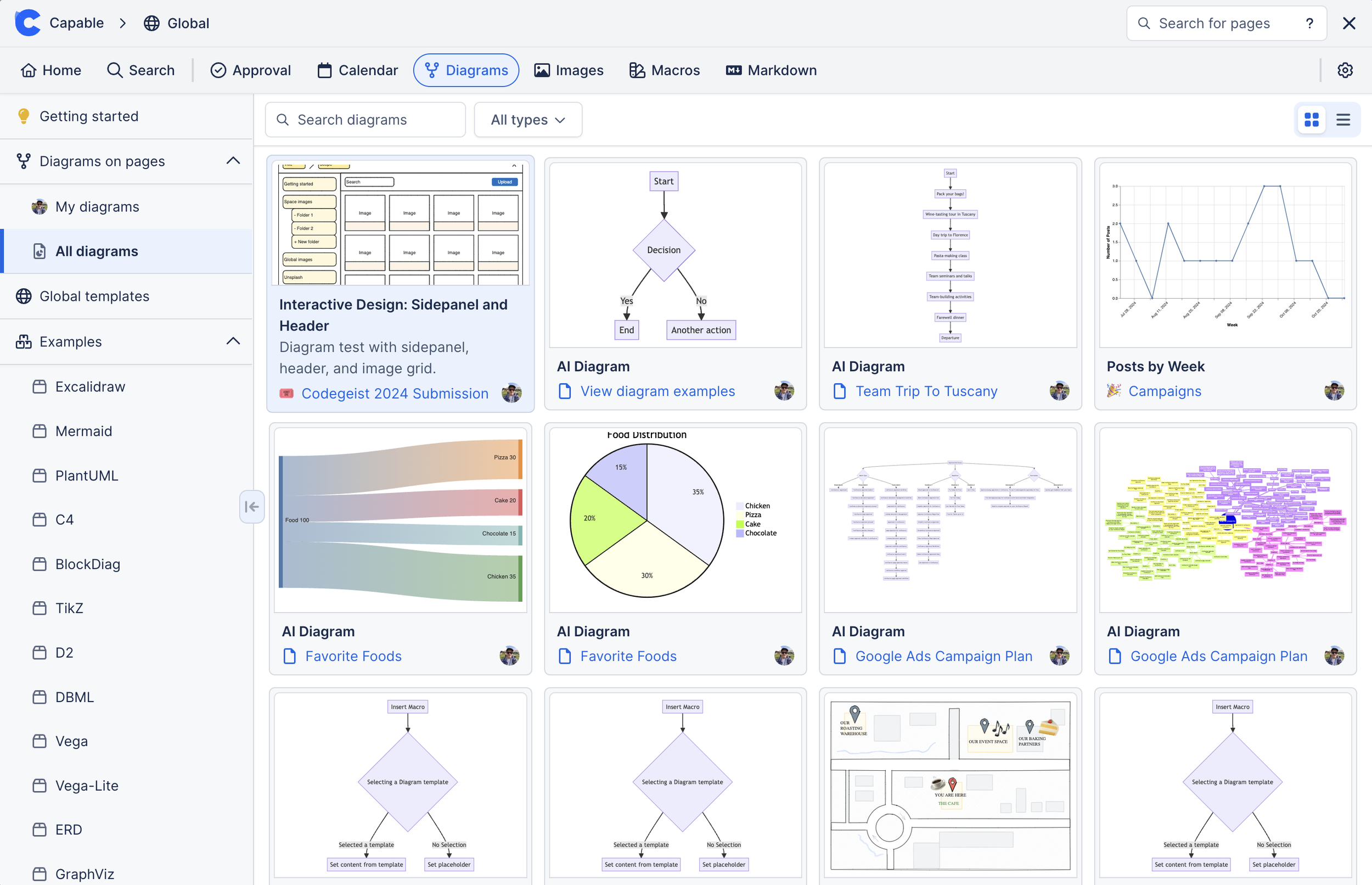Viewport: 1372px width, 885px height.
Task: Collapse the Diagrams on pages section
Action: (x=233, y=161)
